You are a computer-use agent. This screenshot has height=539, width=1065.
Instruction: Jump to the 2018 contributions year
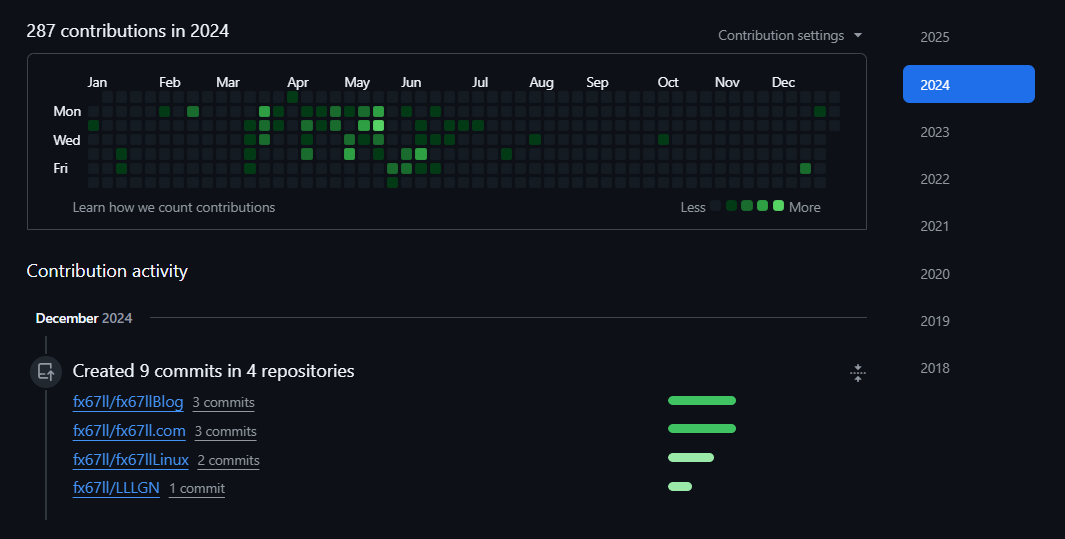[935, 368]
